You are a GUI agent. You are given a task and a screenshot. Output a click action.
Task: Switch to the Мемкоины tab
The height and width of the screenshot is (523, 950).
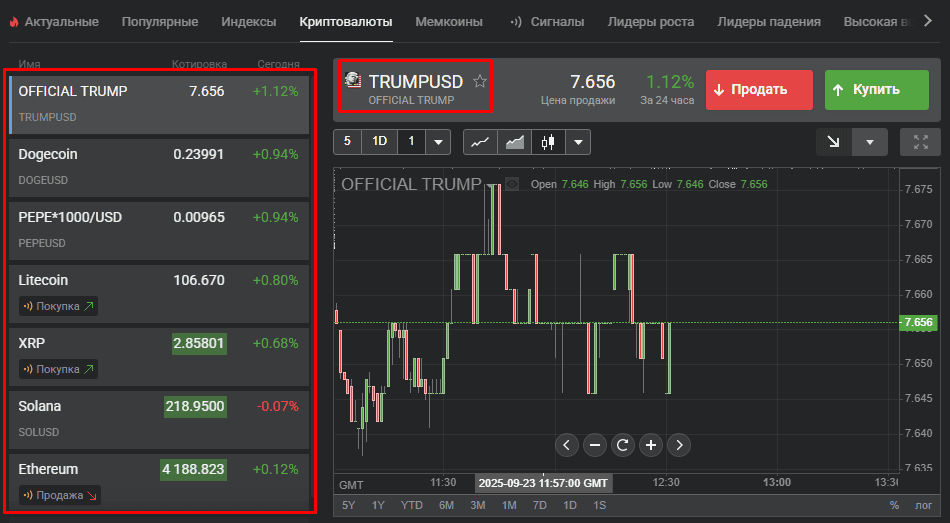tap(449, 22)
